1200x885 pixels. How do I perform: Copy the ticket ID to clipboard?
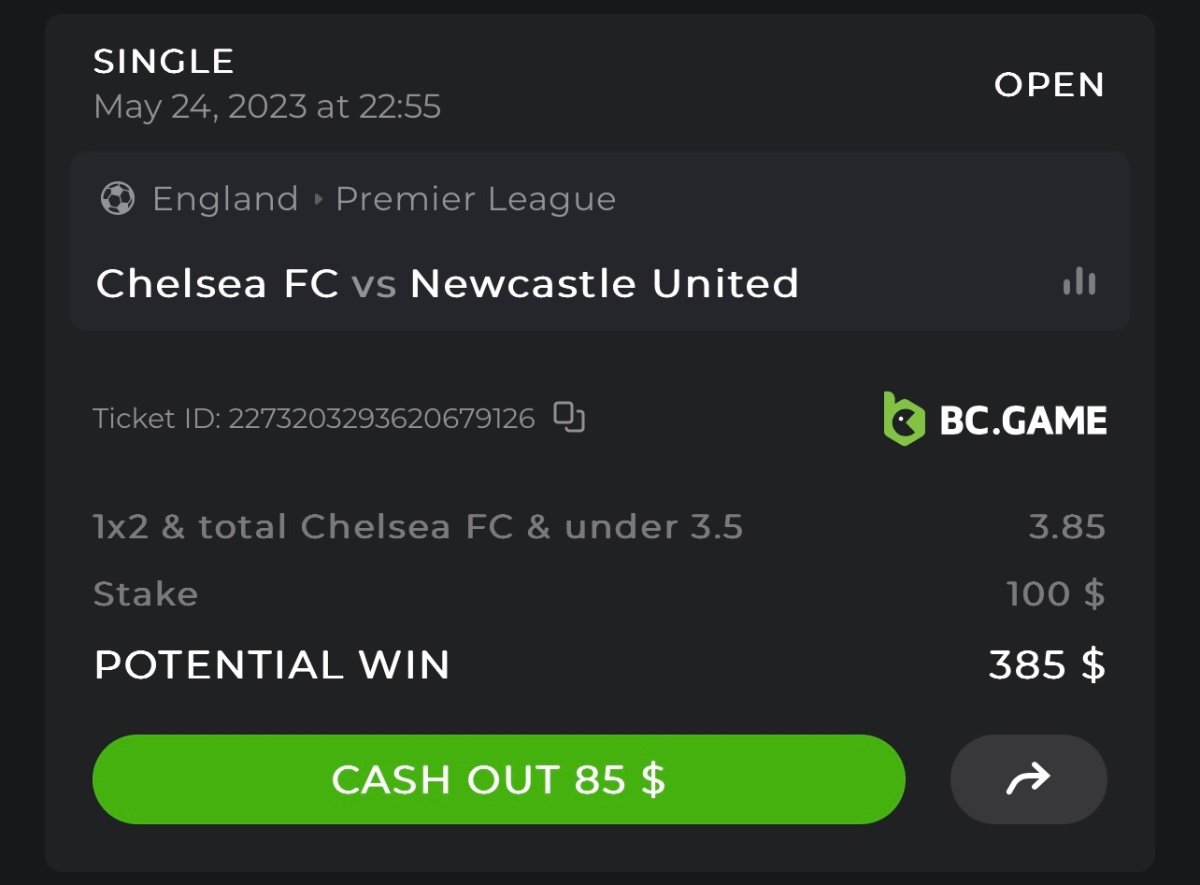[569, 417]
